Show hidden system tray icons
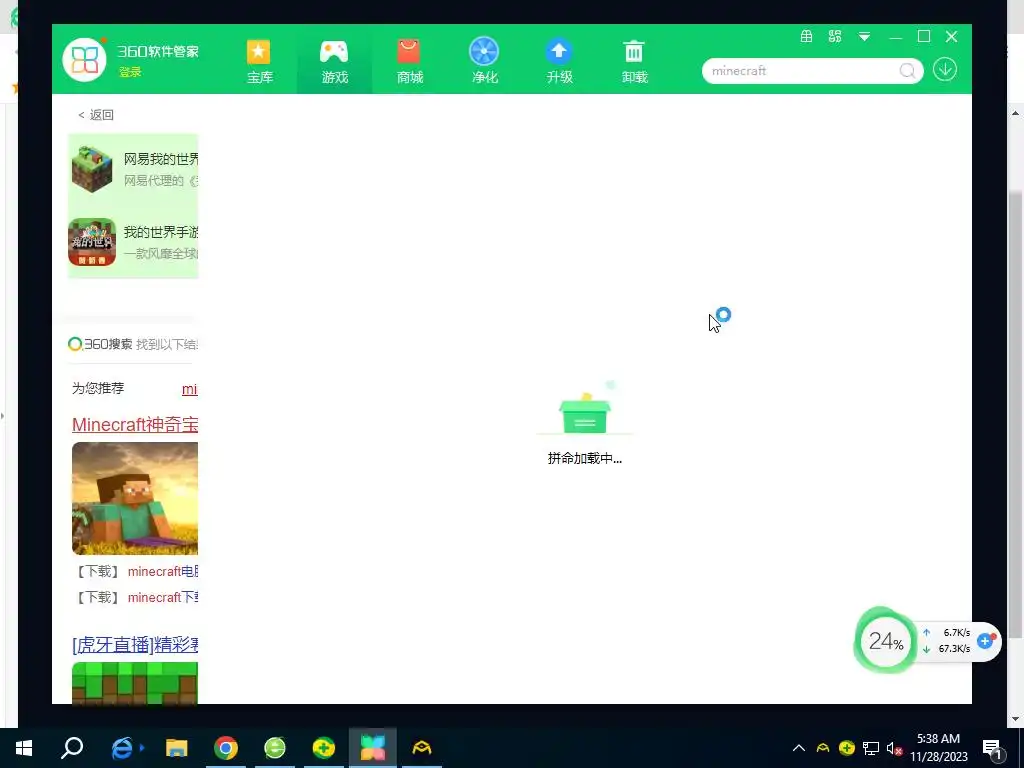This screenshot has width=1024, height=768. click(x=799, y=748)
